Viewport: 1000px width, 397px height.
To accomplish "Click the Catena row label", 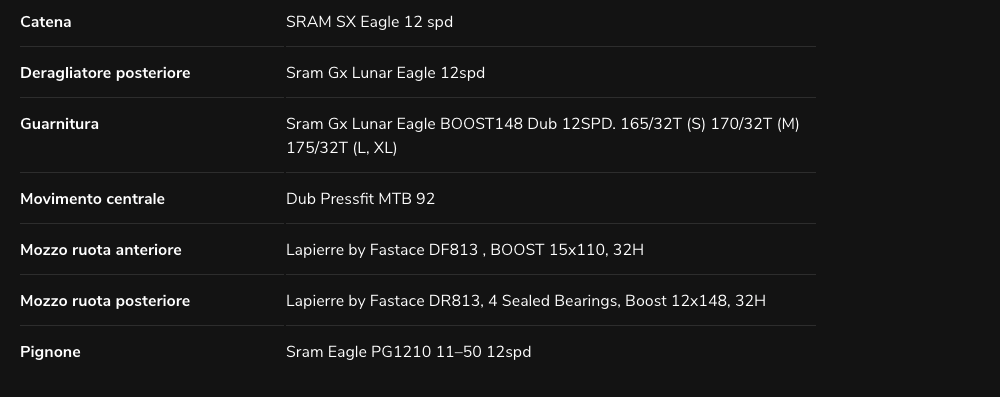I will coord(45,22).
